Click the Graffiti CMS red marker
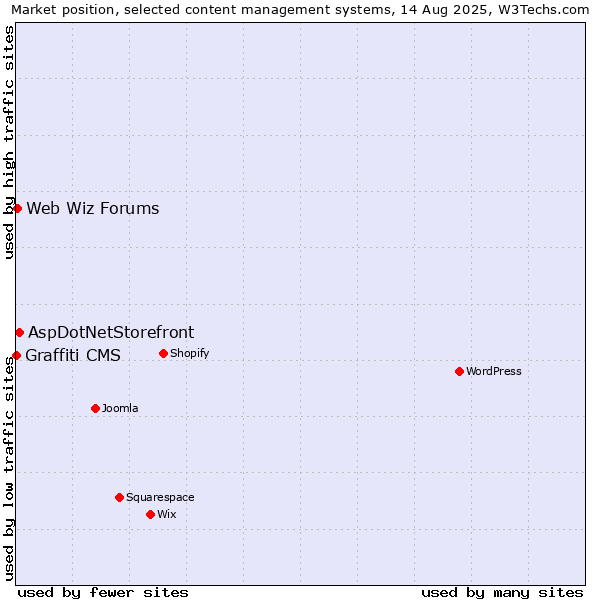600x600 pixels. pos(16,355)
